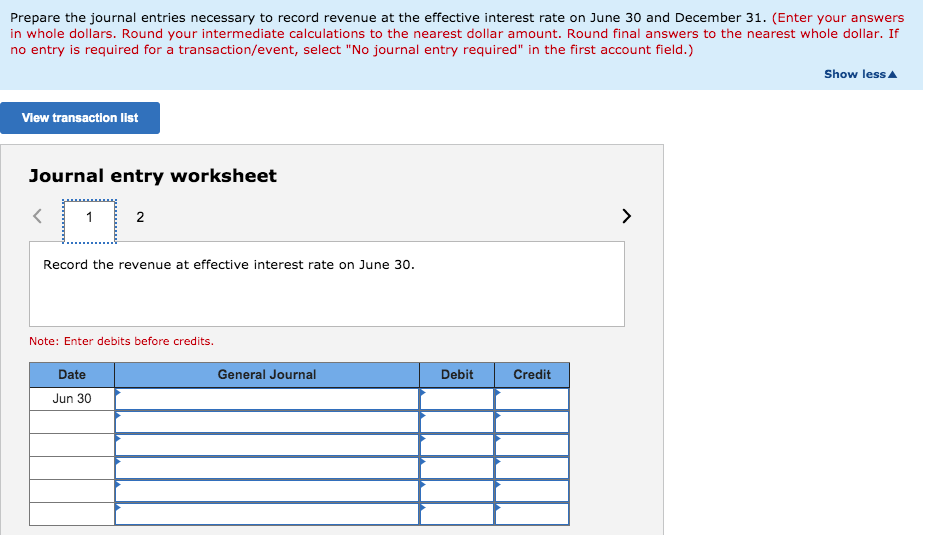This screenshot has width=929, height=535.
Task: Click the View transaction list button
Action: (80, 118)
